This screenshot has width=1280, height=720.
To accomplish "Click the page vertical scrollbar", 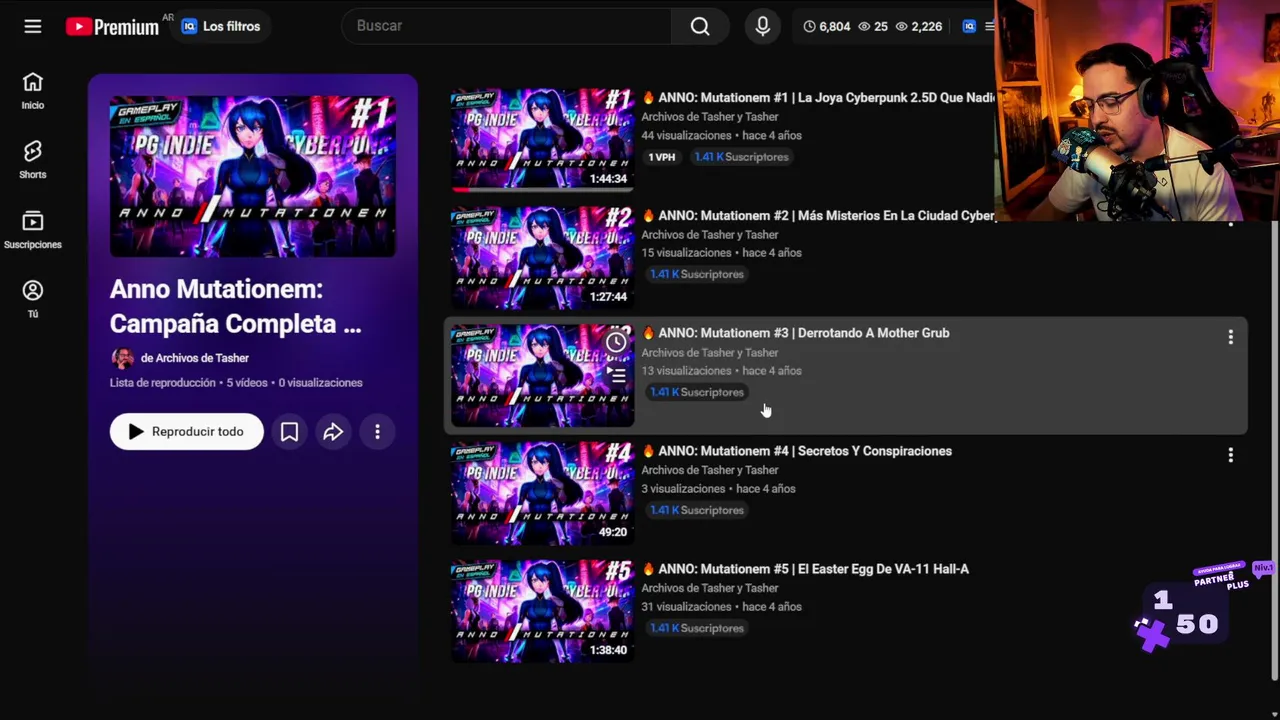I will point(1273,450).
